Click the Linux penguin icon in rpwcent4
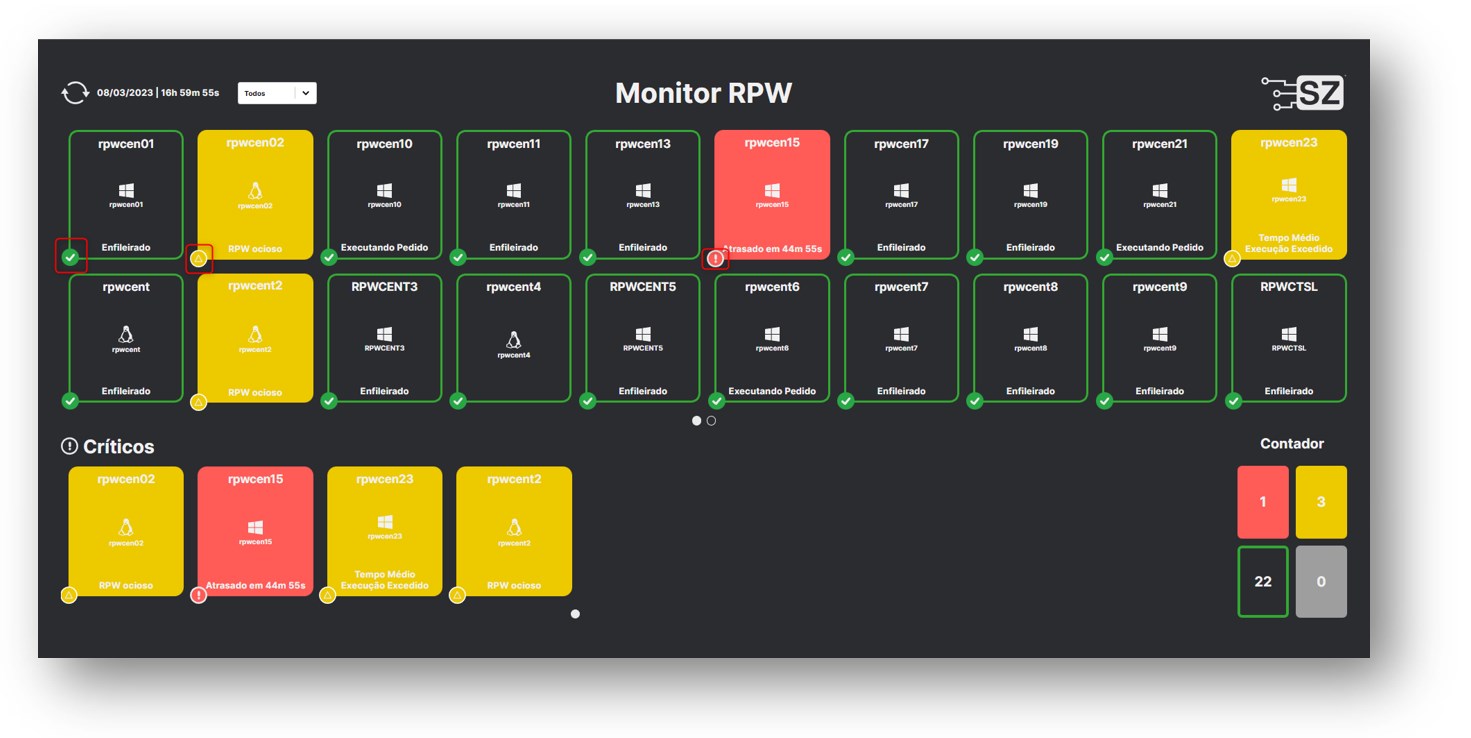1471x738 pixels. tap(513, 340)
